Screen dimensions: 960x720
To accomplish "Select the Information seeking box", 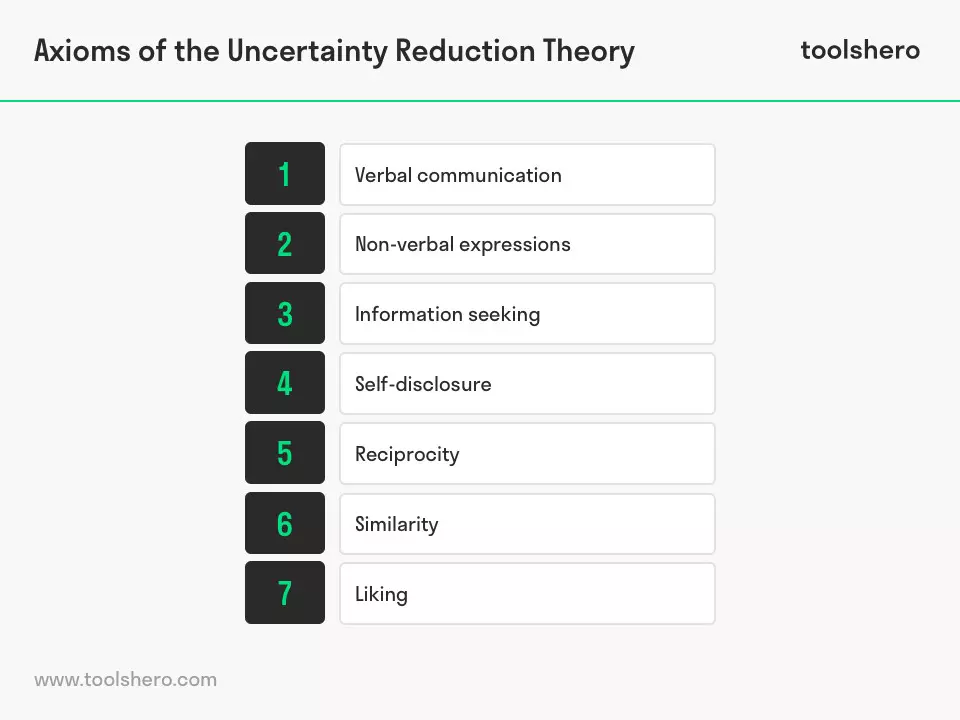I will pyautogui.click(x=527, y=313).
